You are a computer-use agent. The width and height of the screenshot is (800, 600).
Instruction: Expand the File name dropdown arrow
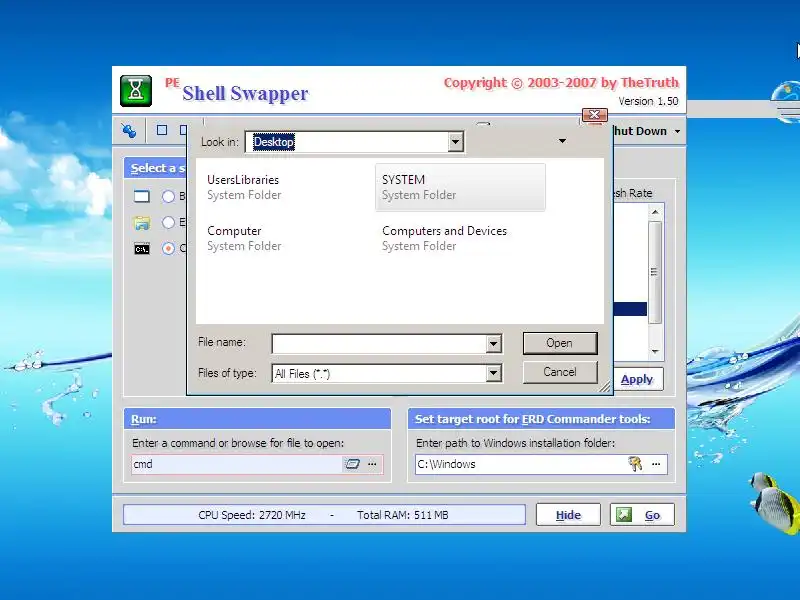[x=493, y=344]
